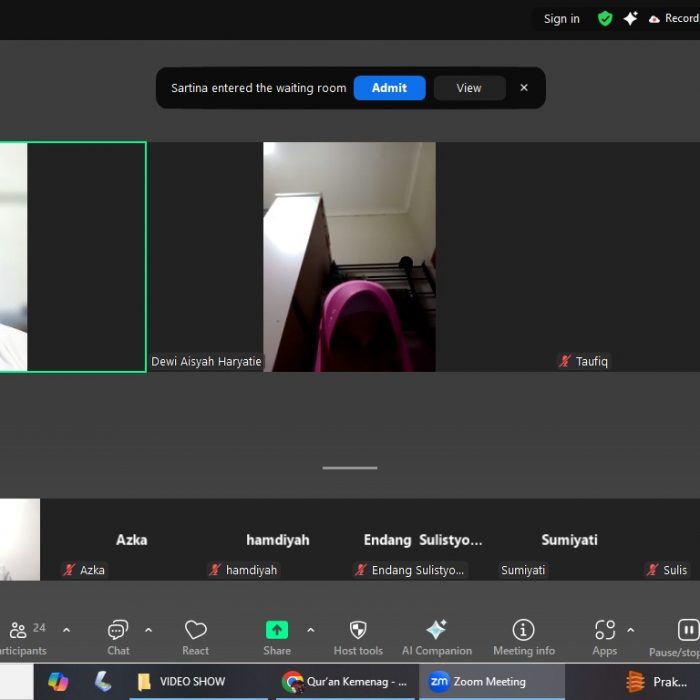
Task: Open Host tools shield icon
Action: click(358, 630)
